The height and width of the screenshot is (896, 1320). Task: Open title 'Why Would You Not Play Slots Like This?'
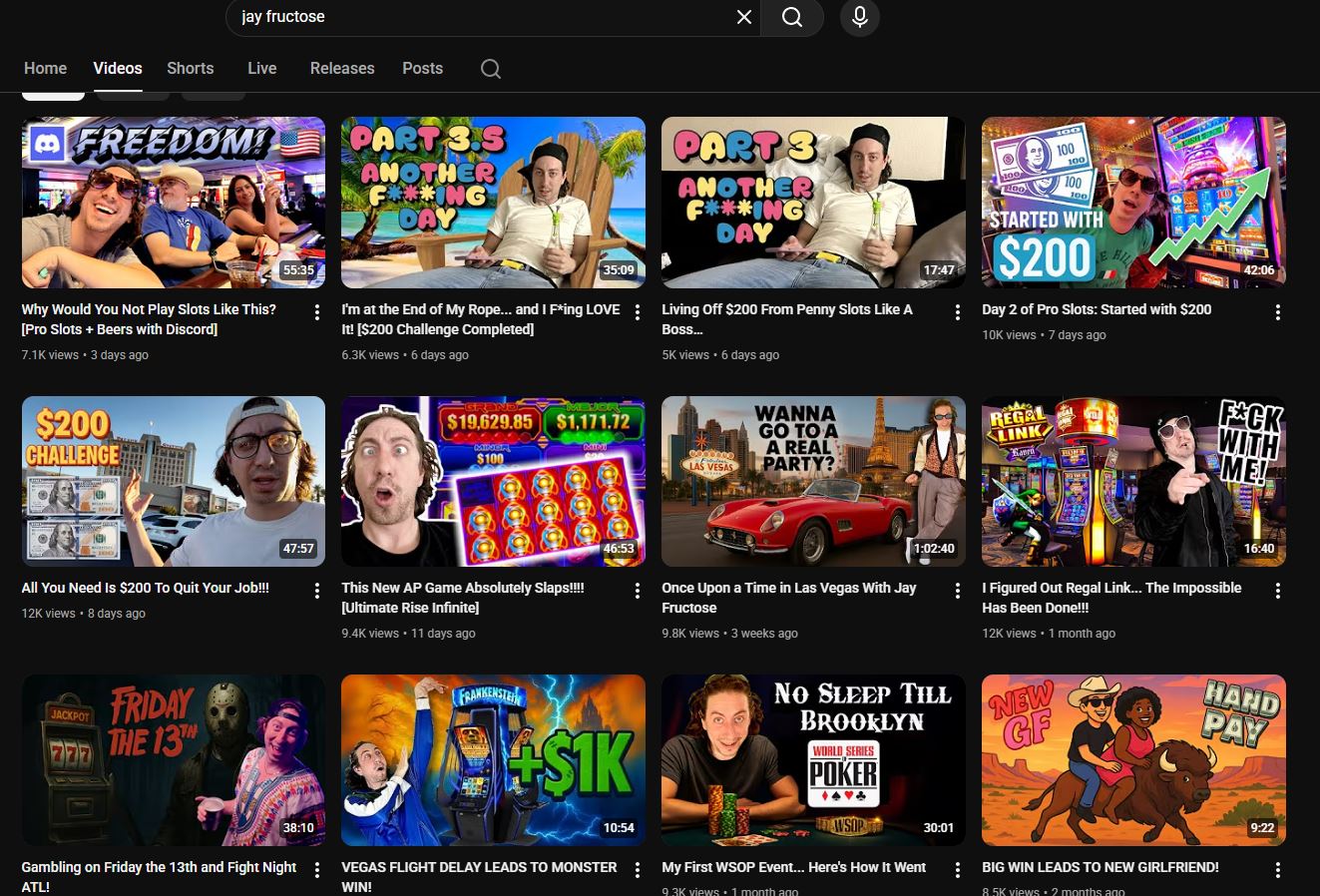[x=149, y=319]
